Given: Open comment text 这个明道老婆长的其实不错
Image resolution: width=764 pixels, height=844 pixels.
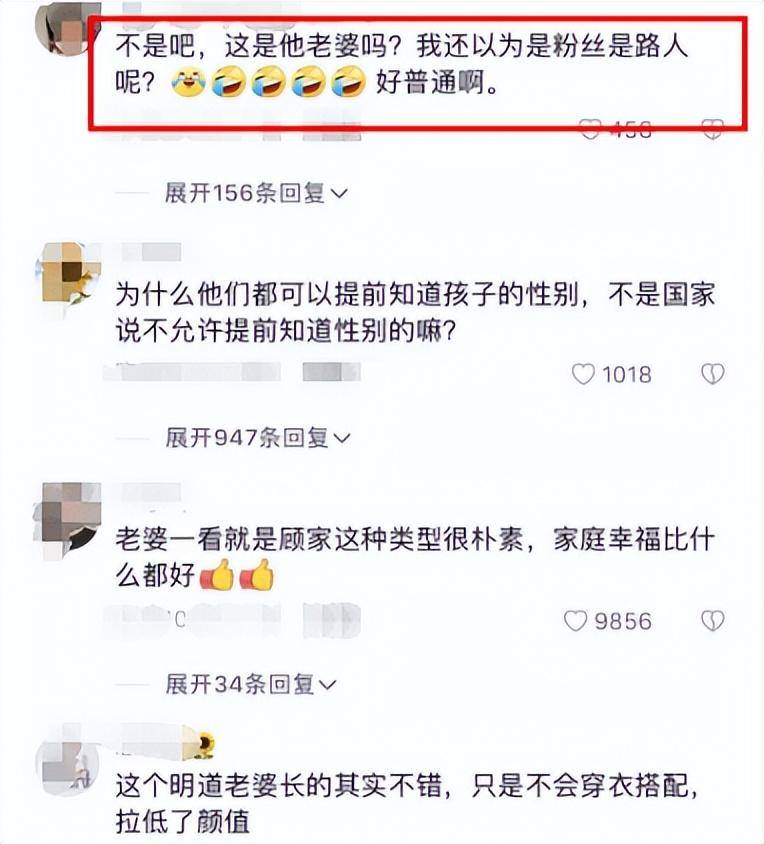Looking at the screenshot, I should 407,804.
